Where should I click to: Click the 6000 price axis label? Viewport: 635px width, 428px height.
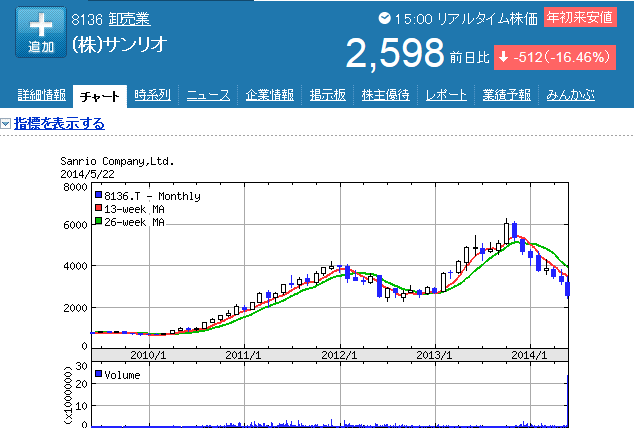75,225
